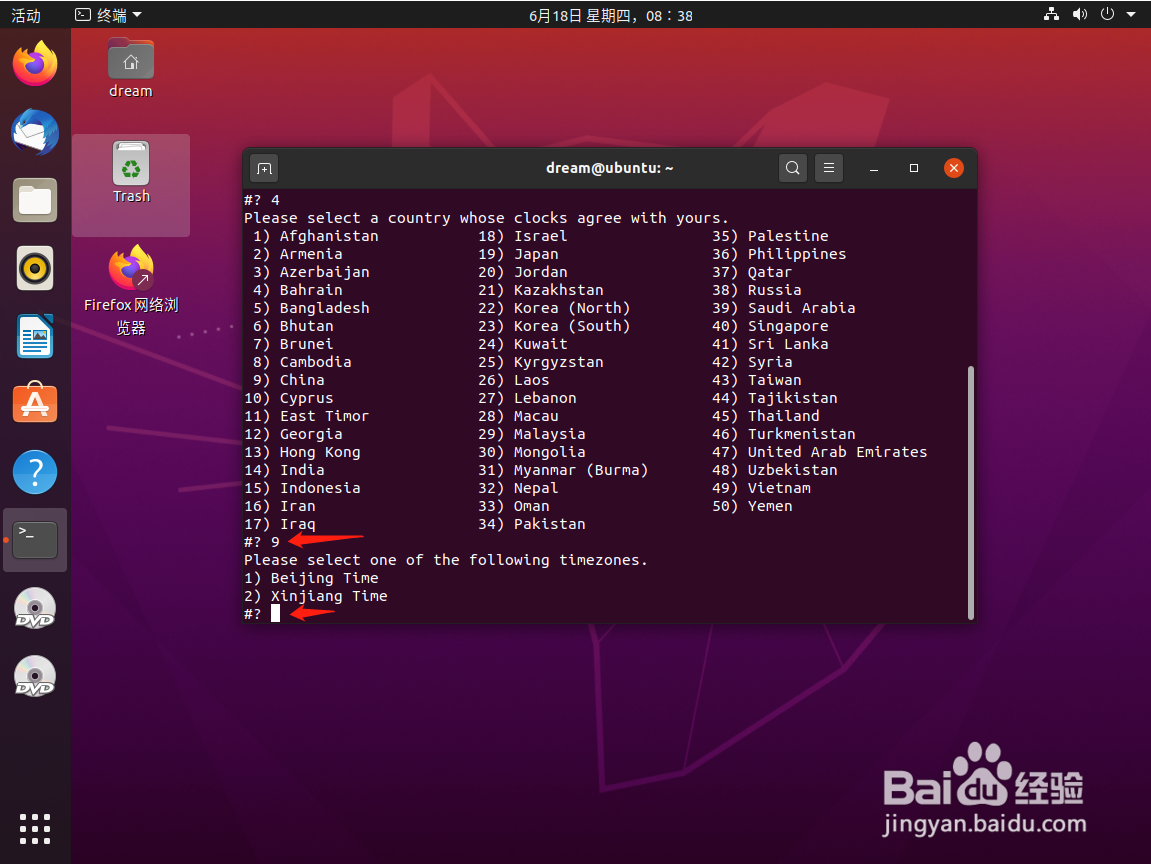Open Rhythmbox music player in the dock
The image size is (1151, 864).
click(35, 268)
